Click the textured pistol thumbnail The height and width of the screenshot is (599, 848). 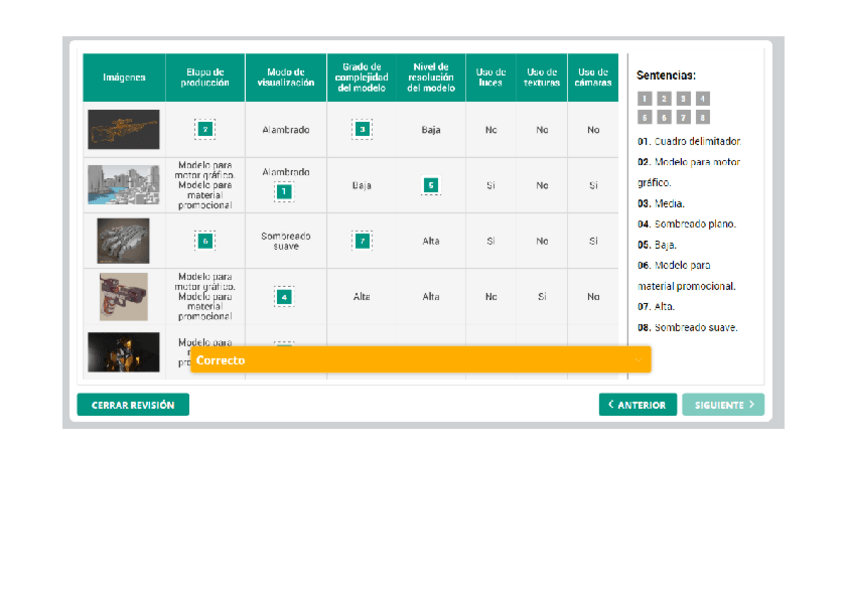(x=123, y=297)
